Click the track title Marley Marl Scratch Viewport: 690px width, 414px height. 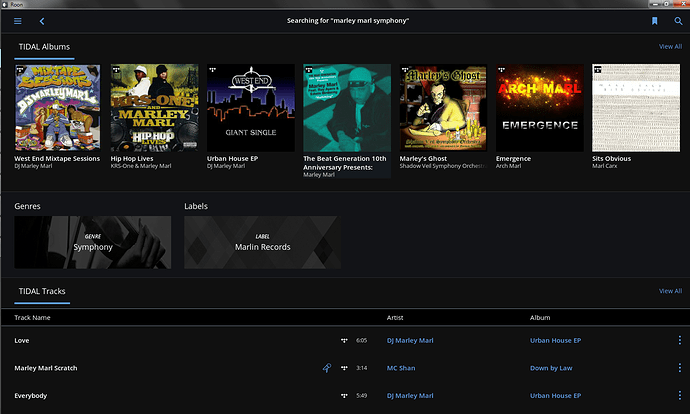coord(46,368)
